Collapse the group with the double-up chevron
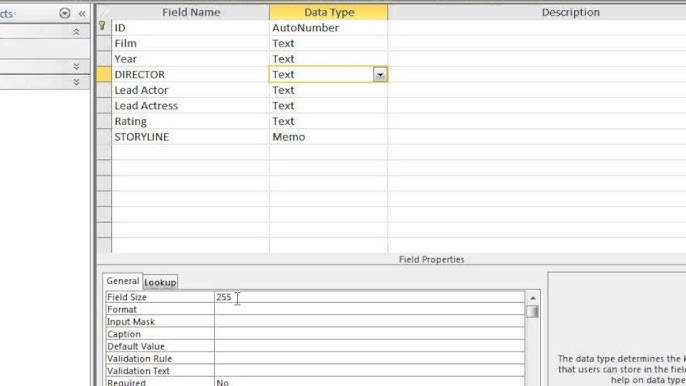The image size is (686, 386). click(x=76, y=32)
